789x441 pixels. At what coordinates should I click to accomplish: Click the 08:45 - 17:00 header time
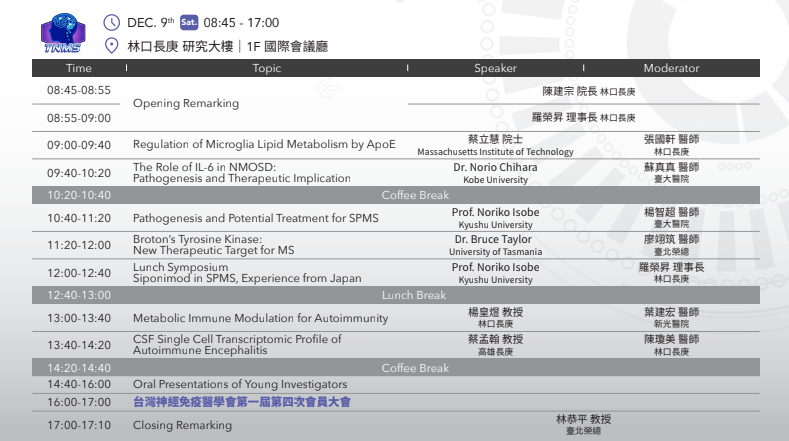(241, 23)
